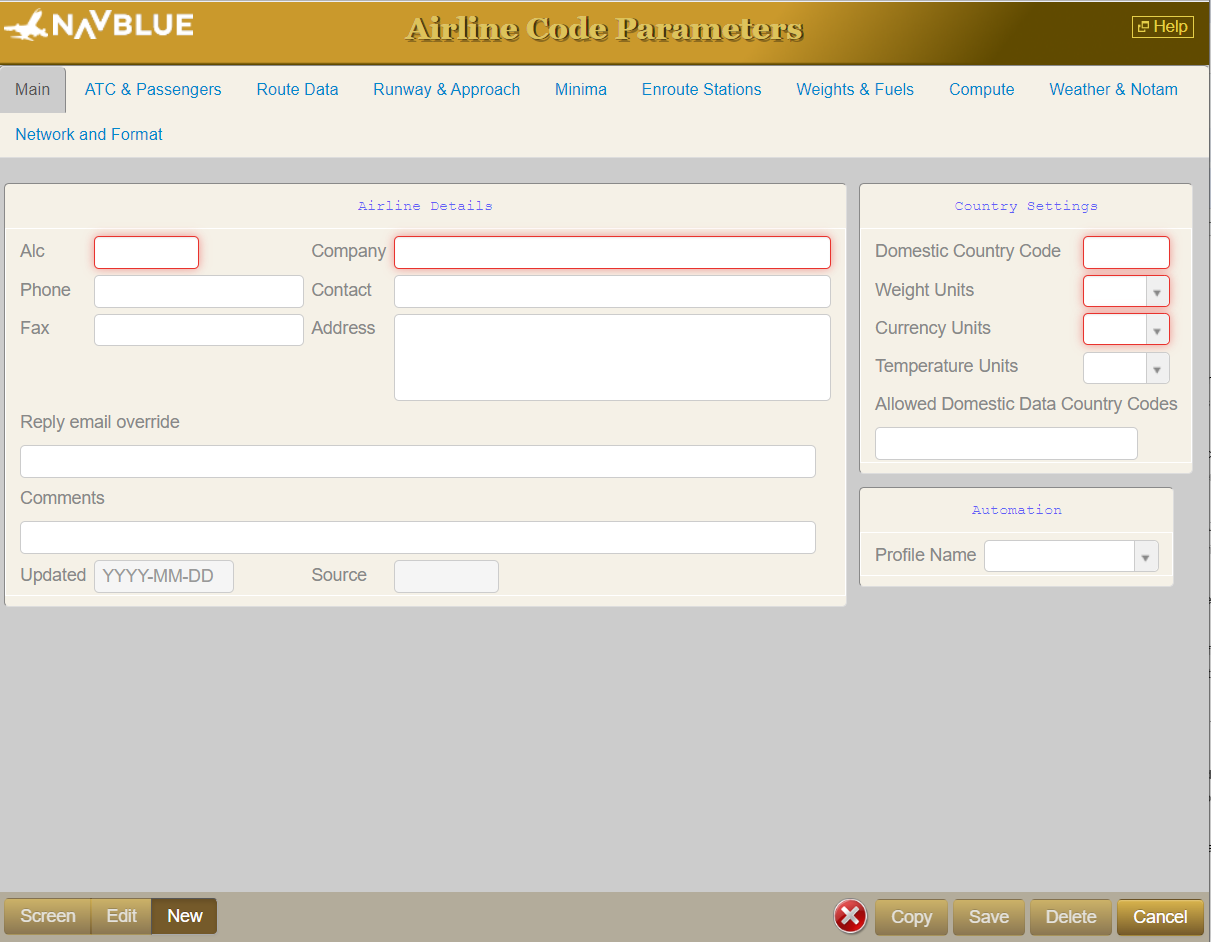This screenshot has height=942, width=1211.
Task: Open the Help link
Action: pyautogui.click(x=1162, y=27)
